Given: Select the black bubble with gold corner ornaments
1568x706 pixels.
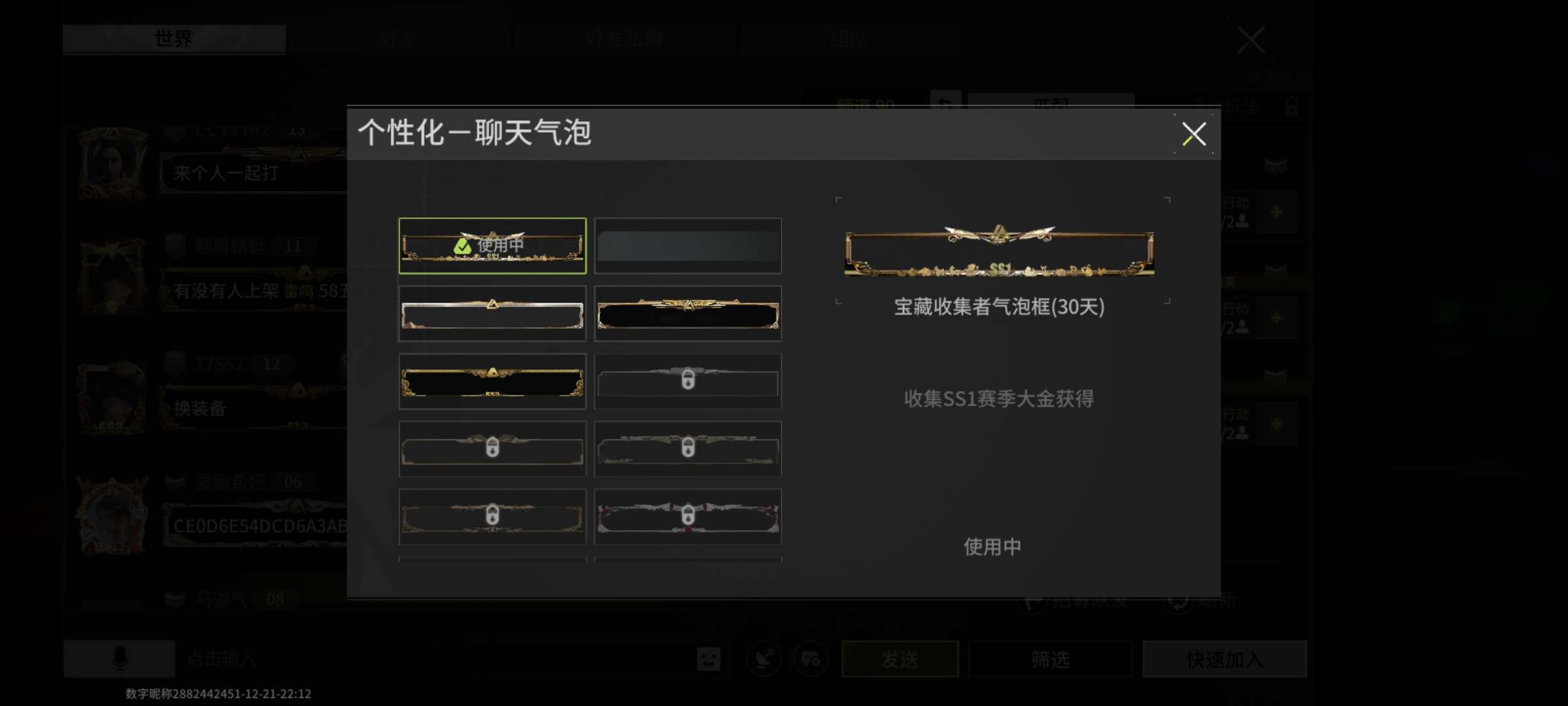Looking at the screenshot, I should tap(493, 382).
